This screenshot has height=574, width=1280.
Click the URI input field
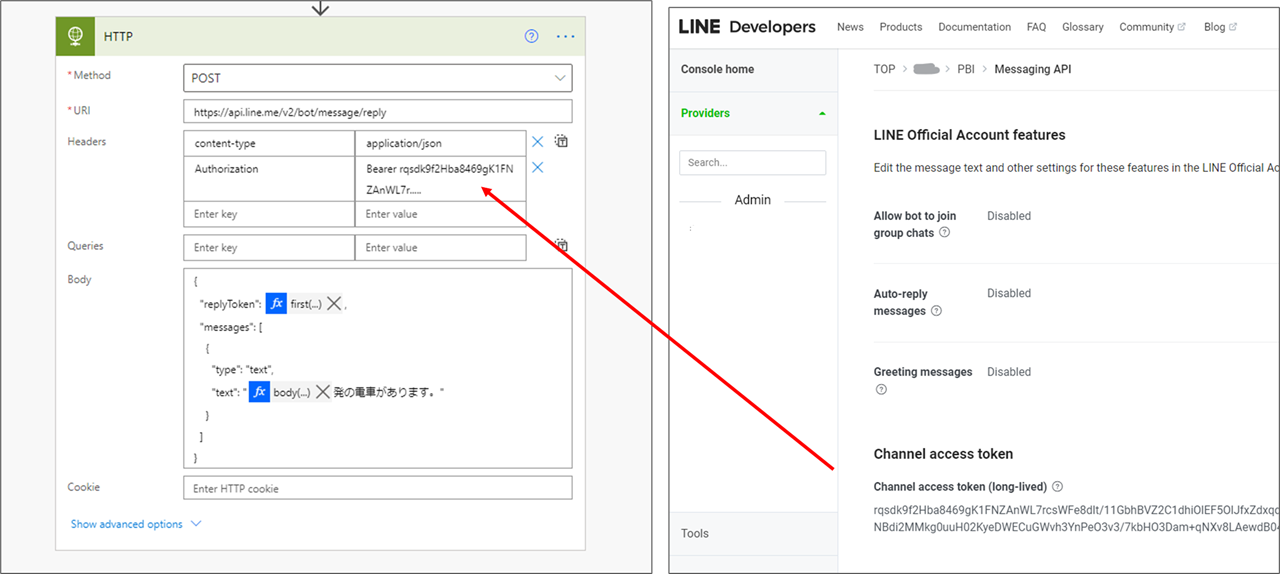(378, 111)
